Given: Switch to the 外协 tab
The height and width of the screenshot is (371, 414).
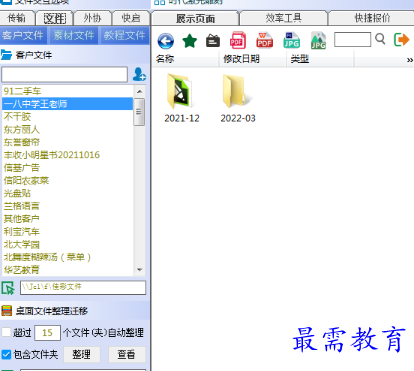Looking at the screenshot, I should [x=93, y=18].
